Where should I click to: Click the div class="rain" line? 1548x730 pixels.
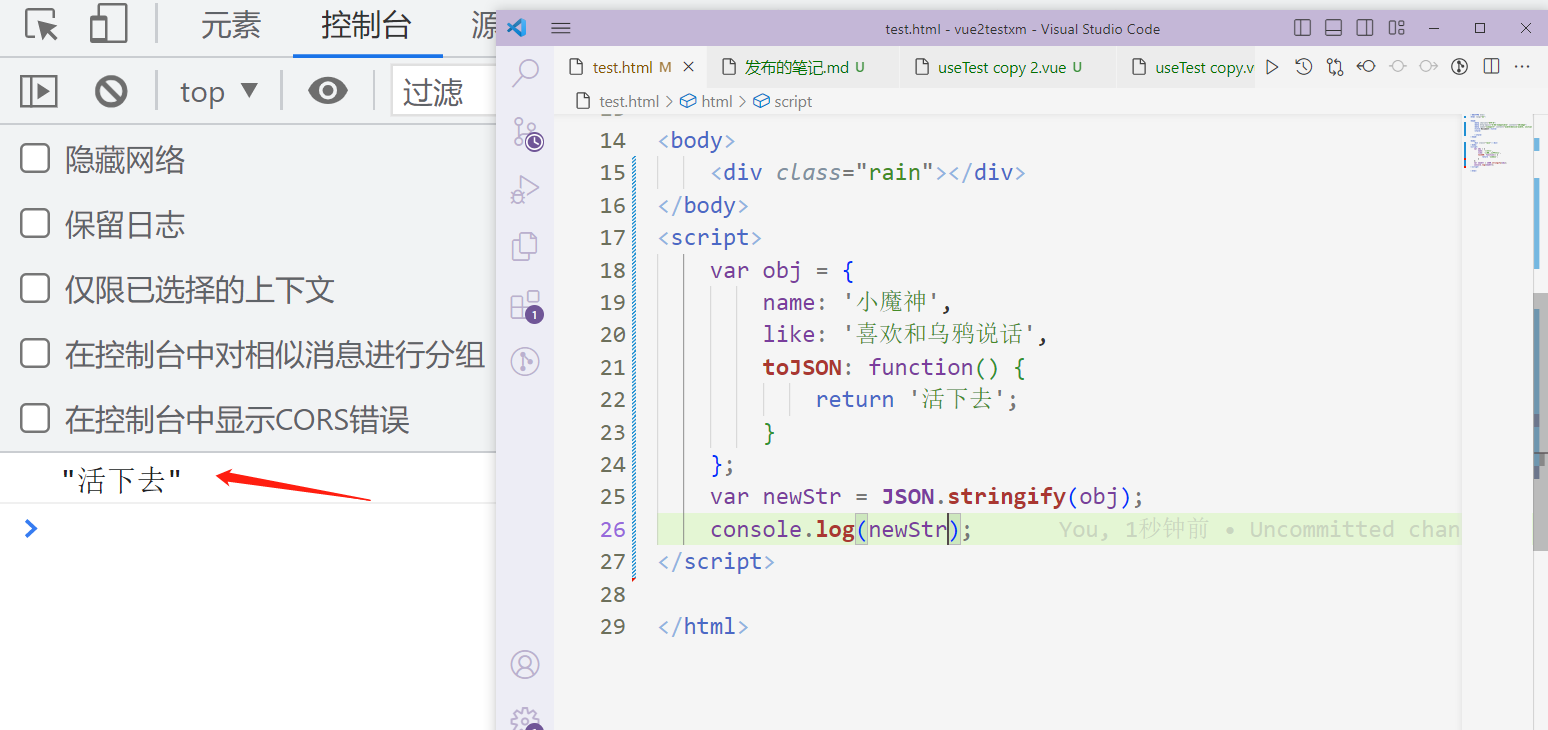click(868, 172)
